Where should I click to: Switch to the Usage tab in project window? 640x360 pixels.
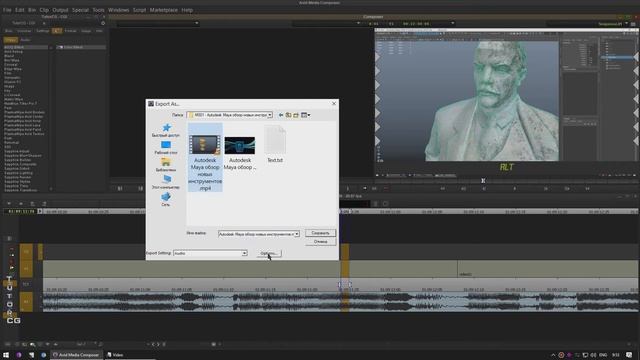[86, 31]
